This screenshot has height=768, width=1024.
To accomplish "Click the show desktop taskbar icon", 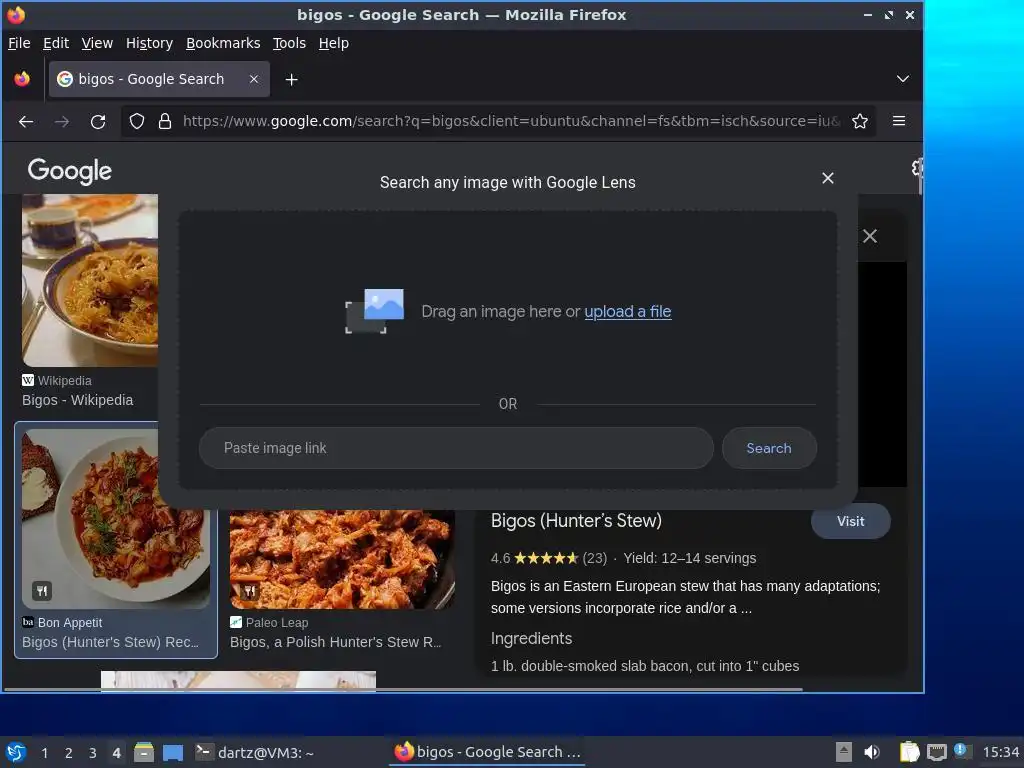I will pos(173,752).
